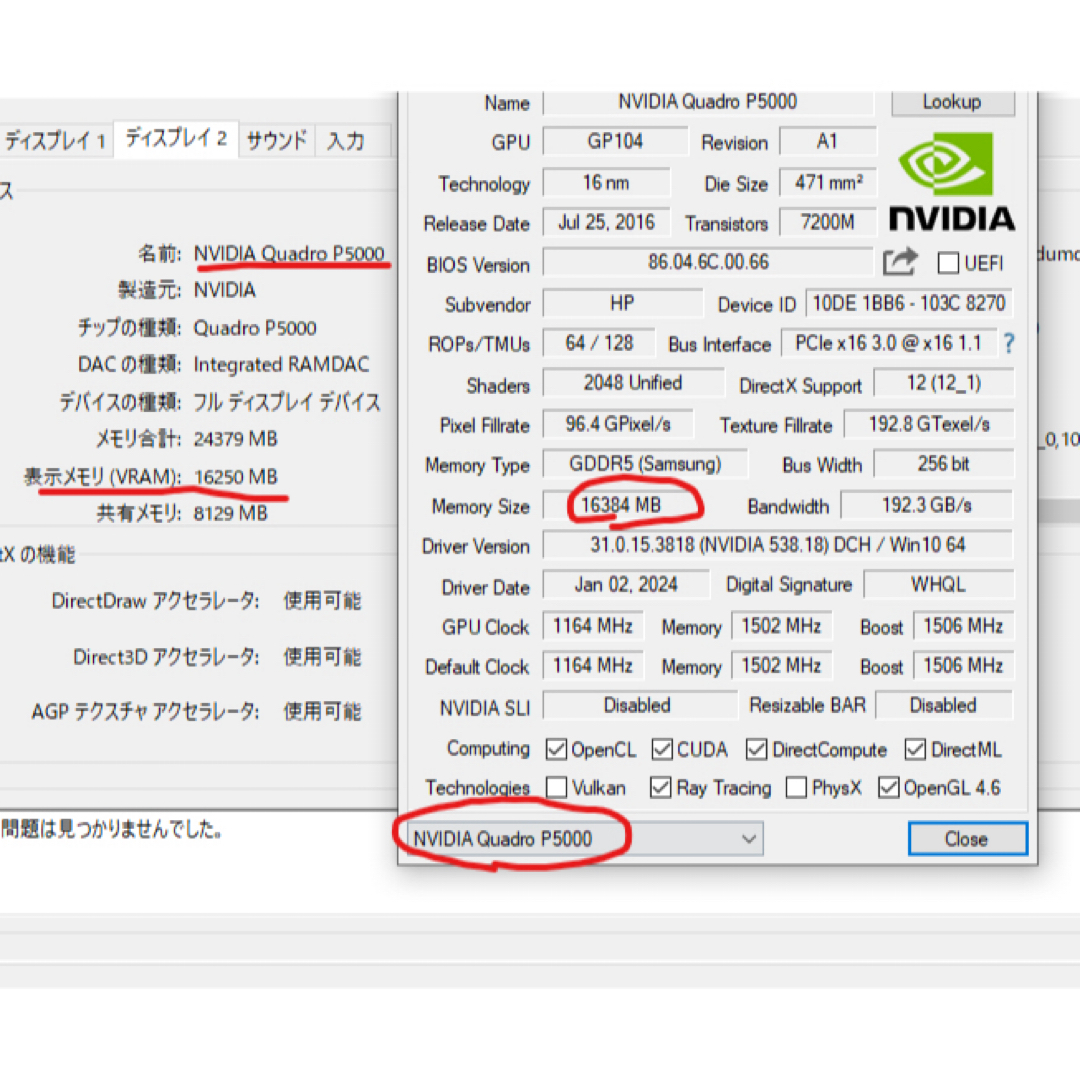Toggle the OpenCL checkbox
This screenshot has height=1080, width=1080.
[556, 749]
